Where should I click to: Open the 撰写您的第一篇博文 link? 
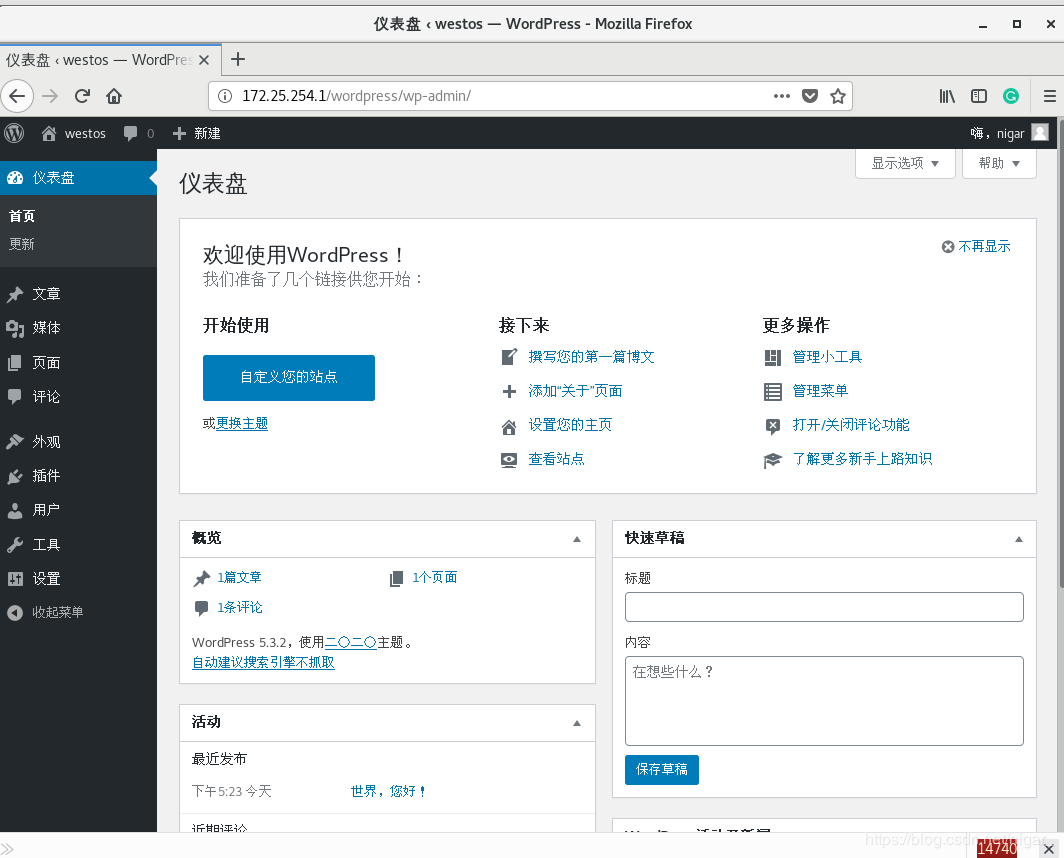(591, 357)
